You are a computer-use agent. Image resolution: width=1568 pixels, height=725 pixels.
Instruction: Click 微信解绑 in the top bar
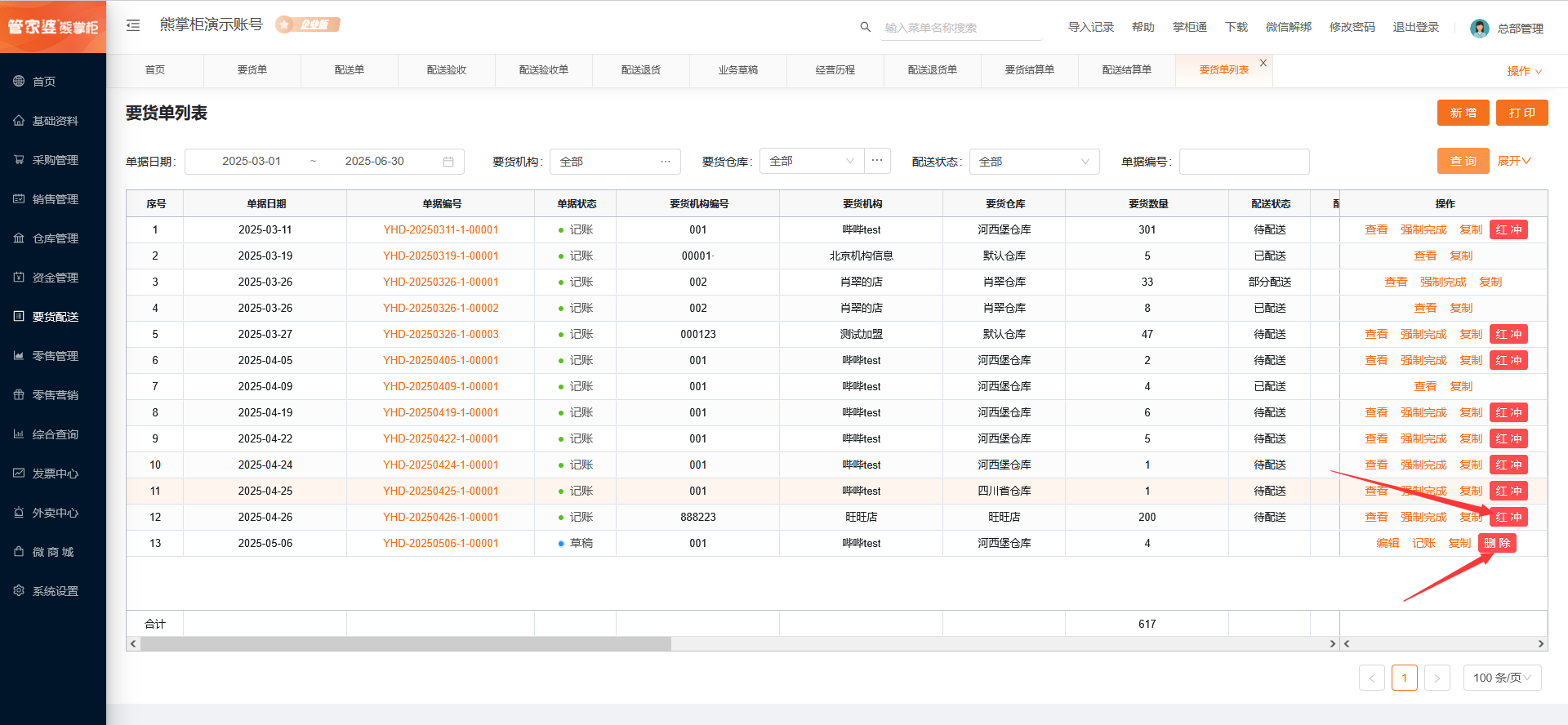point(1289,27)
